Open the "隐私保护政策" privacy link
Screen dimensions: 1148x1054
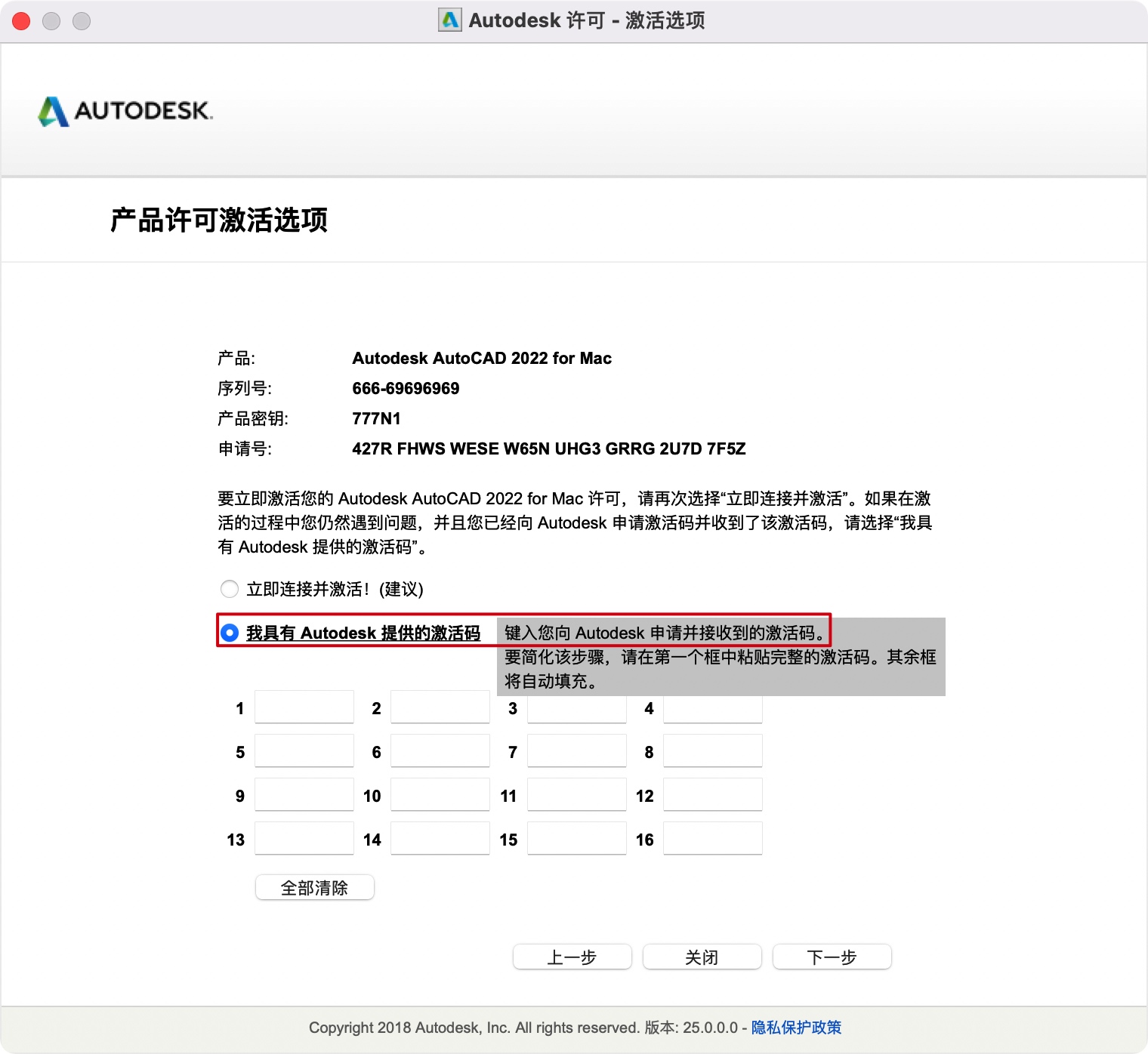796,1028
